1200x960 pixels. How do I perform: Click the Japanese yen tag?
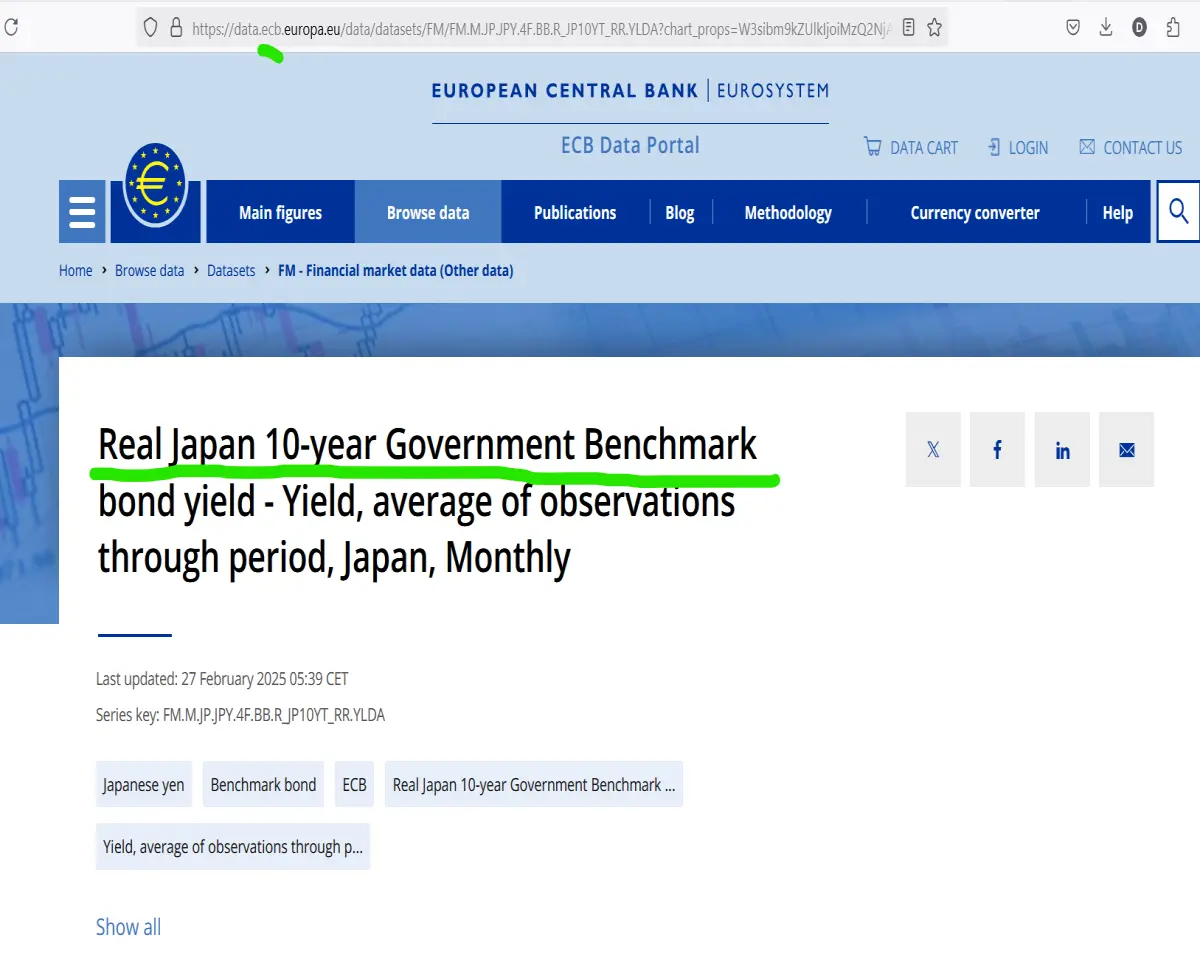click(x=144, y=784)
